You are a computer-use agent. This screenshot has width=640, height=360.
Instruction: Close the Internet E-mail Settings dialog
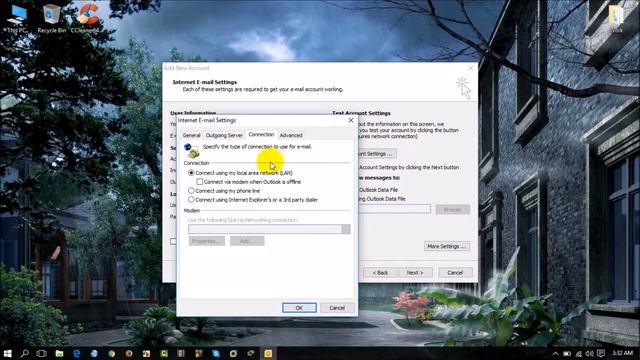(351, 120)
